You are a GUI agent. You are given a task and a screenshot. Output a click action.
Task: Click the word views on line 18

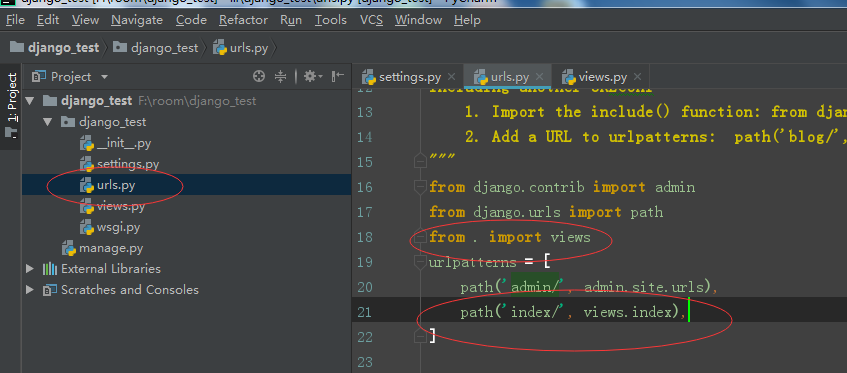pyautogui.click(x=570, y=237)
